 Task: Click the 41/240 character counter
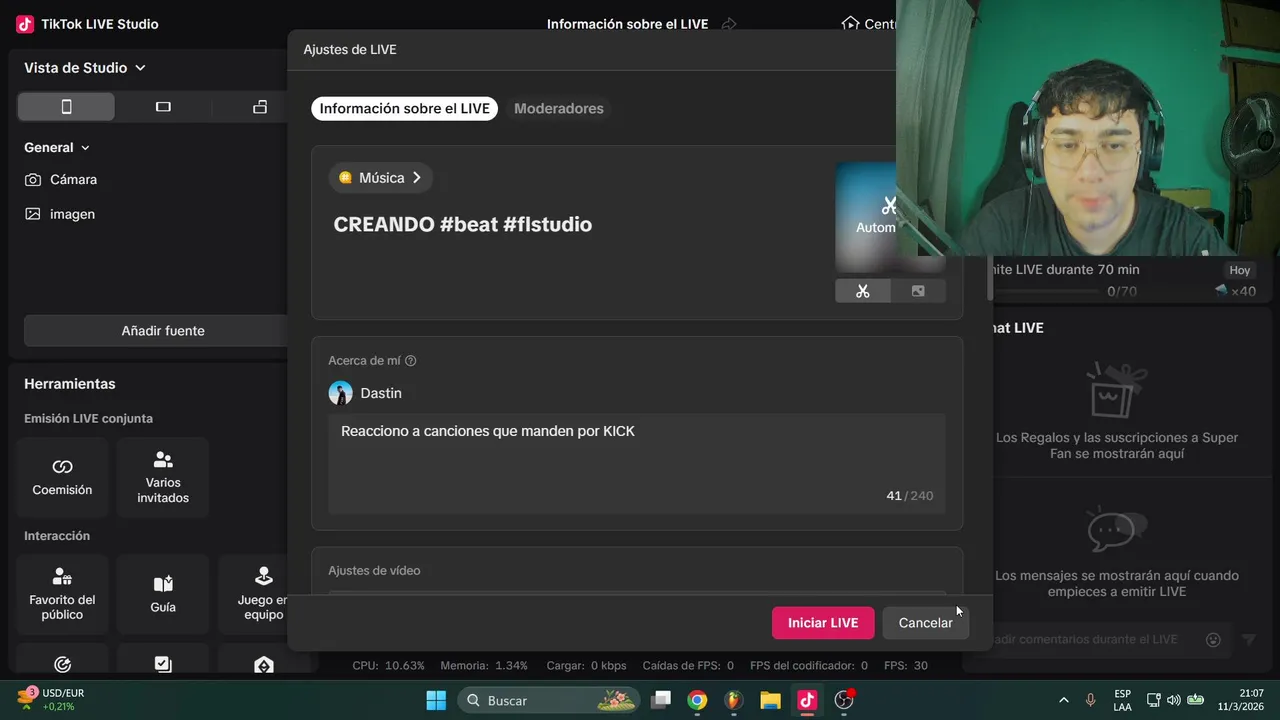pos(910,496)
